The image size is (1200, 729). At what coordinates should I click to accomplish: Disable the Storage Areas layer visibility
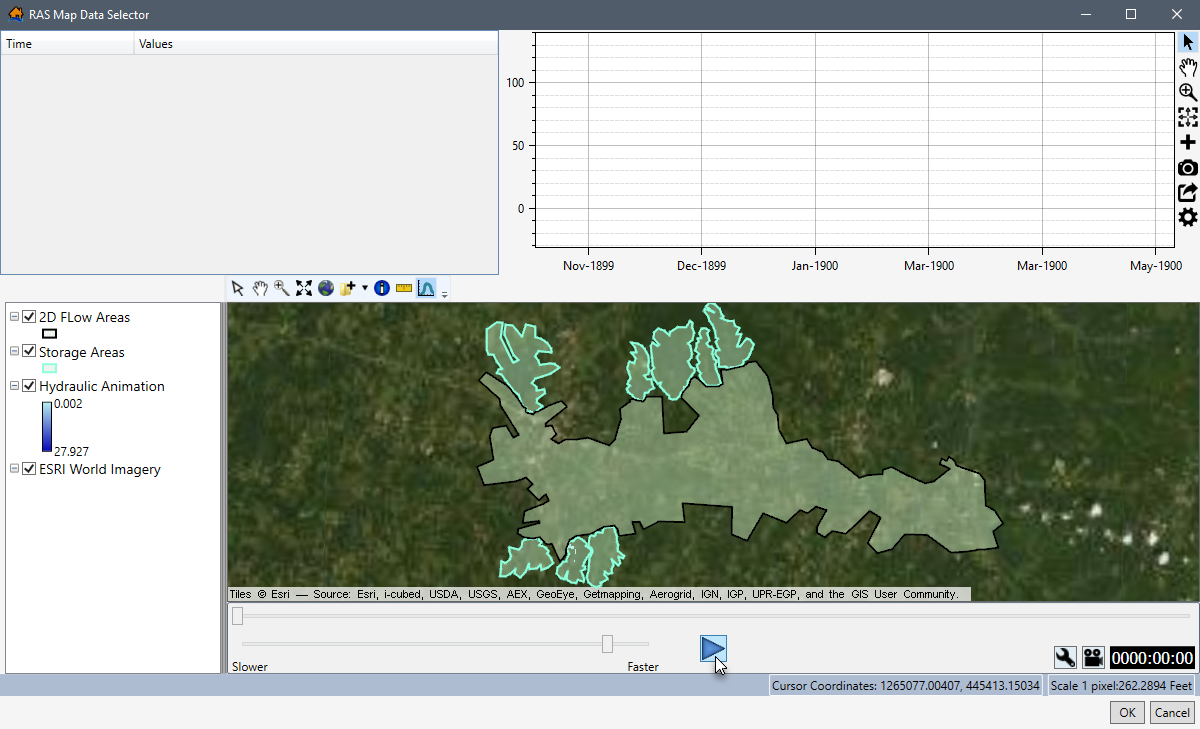pos(28,352)
